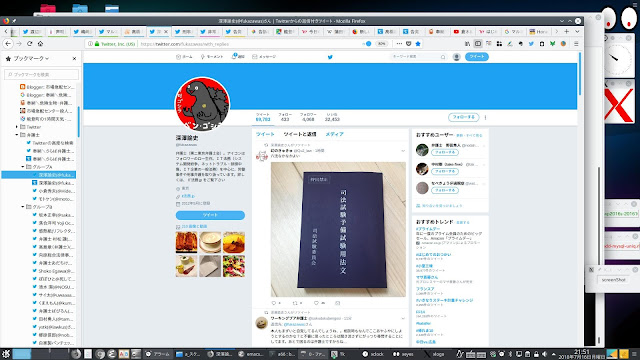
Task: Follow the second suggested user
Action: (x=445, y=171)
